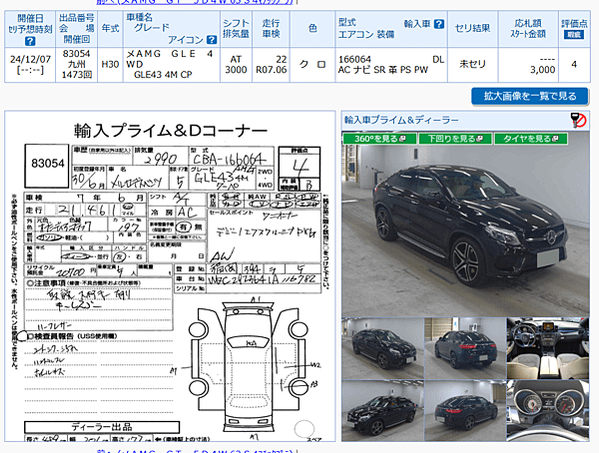The height and width of the screenshot is (453, 599).
Task: Click the crossed-out key icon
Action: click(x=579, y=120)
